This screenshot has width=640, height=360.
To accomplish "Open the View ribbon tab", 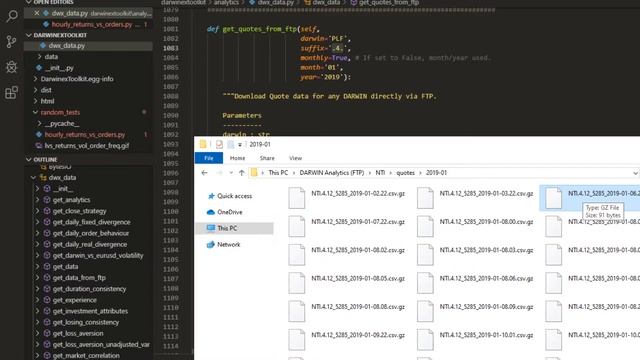I will coord(296,158).
